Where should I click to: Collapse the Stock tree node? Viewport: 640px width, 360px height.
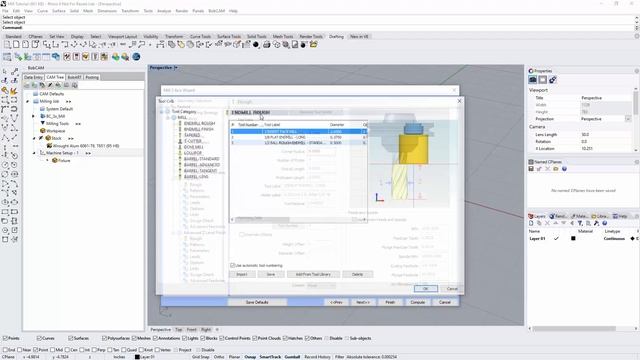click(34, 138)
